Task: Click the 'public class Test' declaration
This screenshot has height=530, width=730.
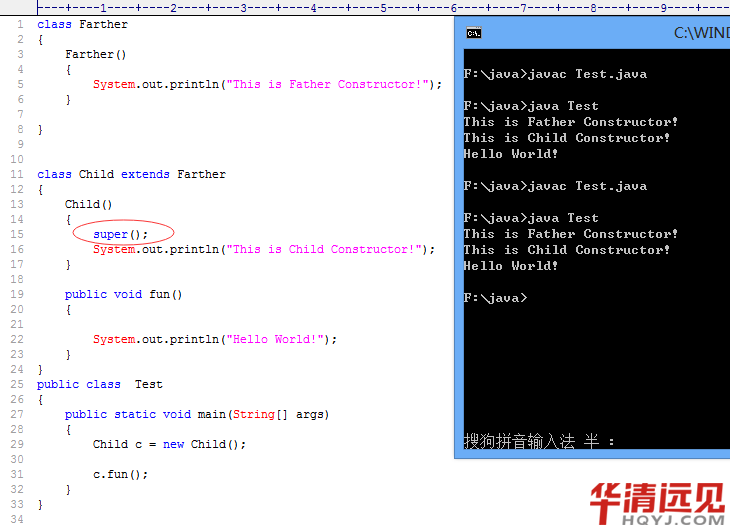Action: coord(100,384)
